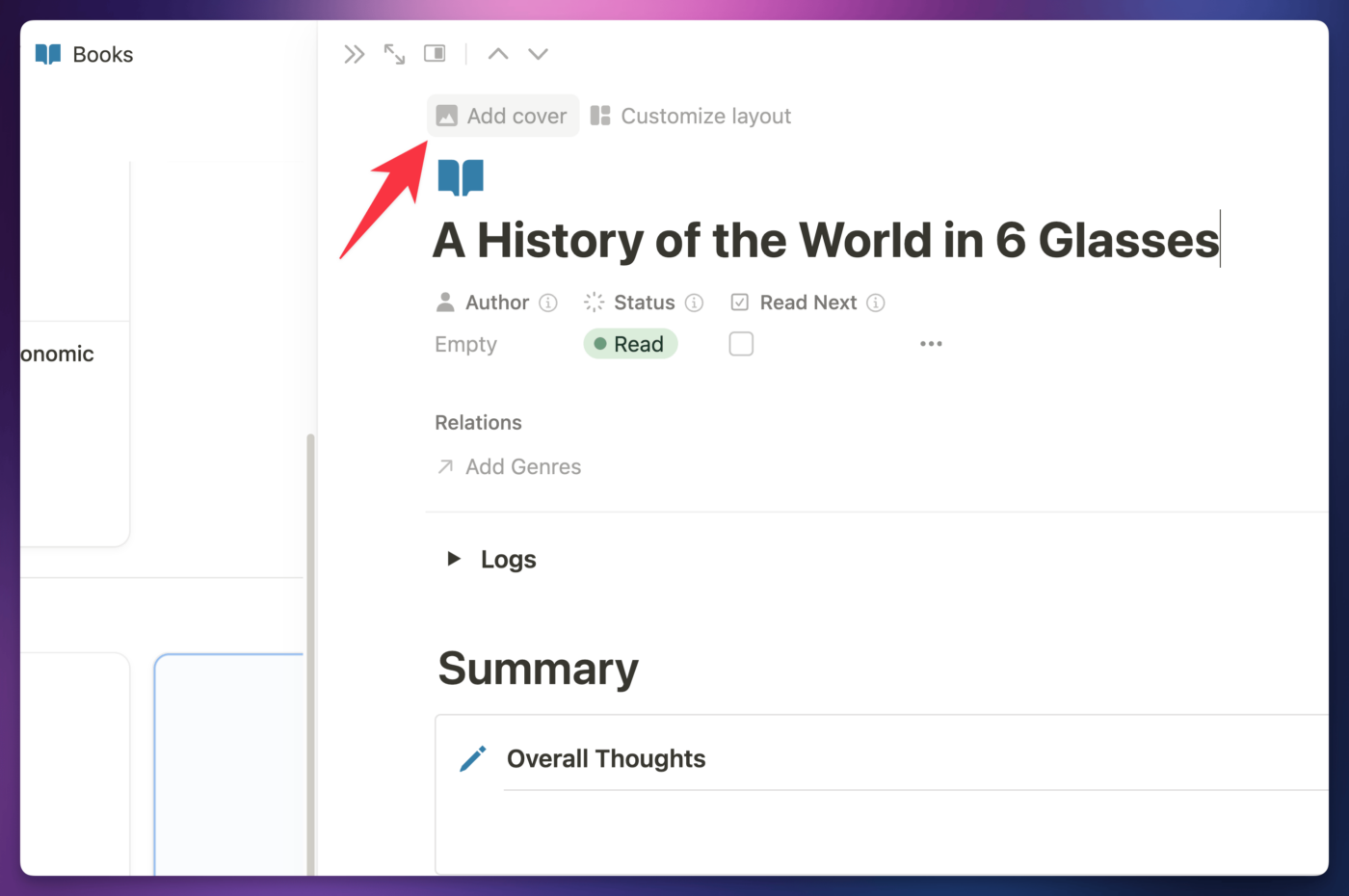The image size is (1349, 896).
Task: Go to next page with down chevron
Action: pyautogui.click(x=539, y=54)
